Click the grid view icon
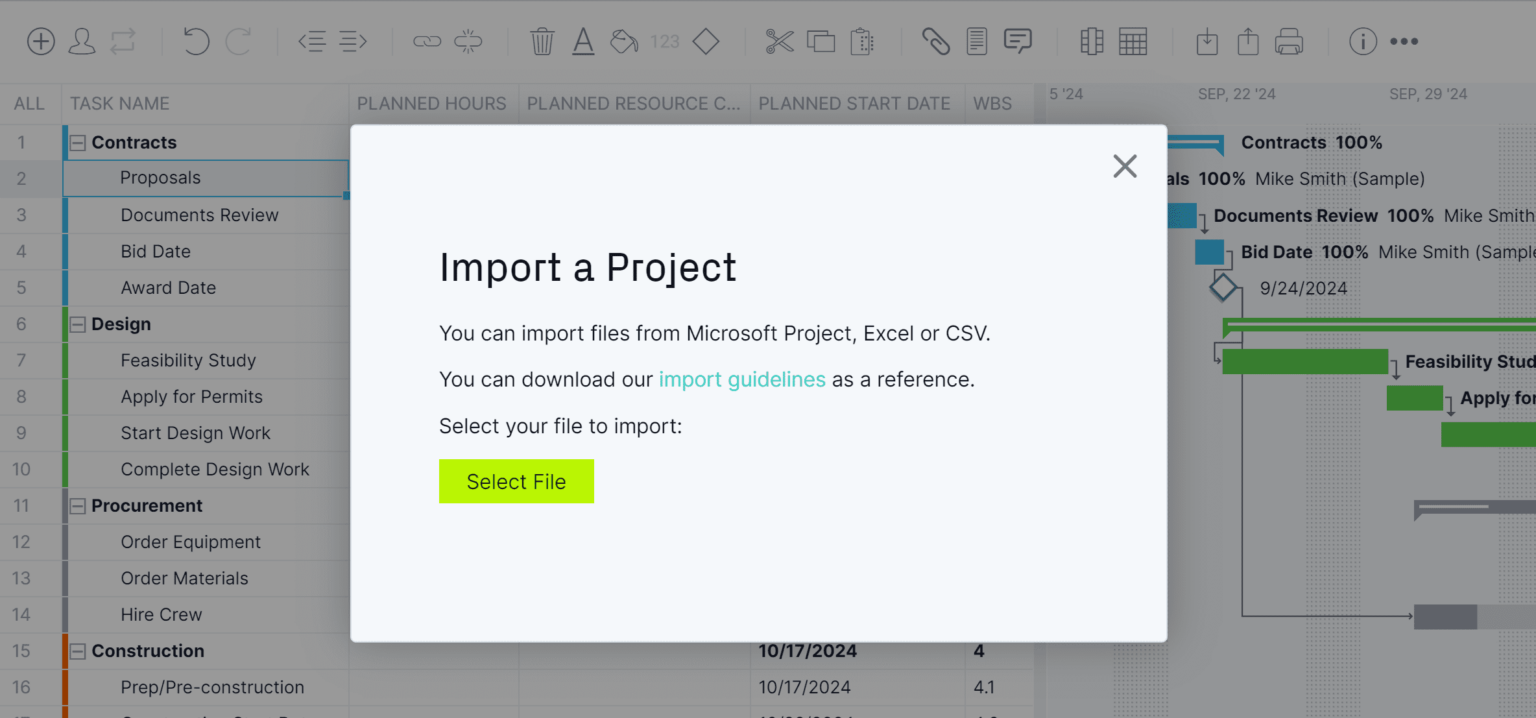This screenshot has height=718, width=1536. pos(1134,41)
